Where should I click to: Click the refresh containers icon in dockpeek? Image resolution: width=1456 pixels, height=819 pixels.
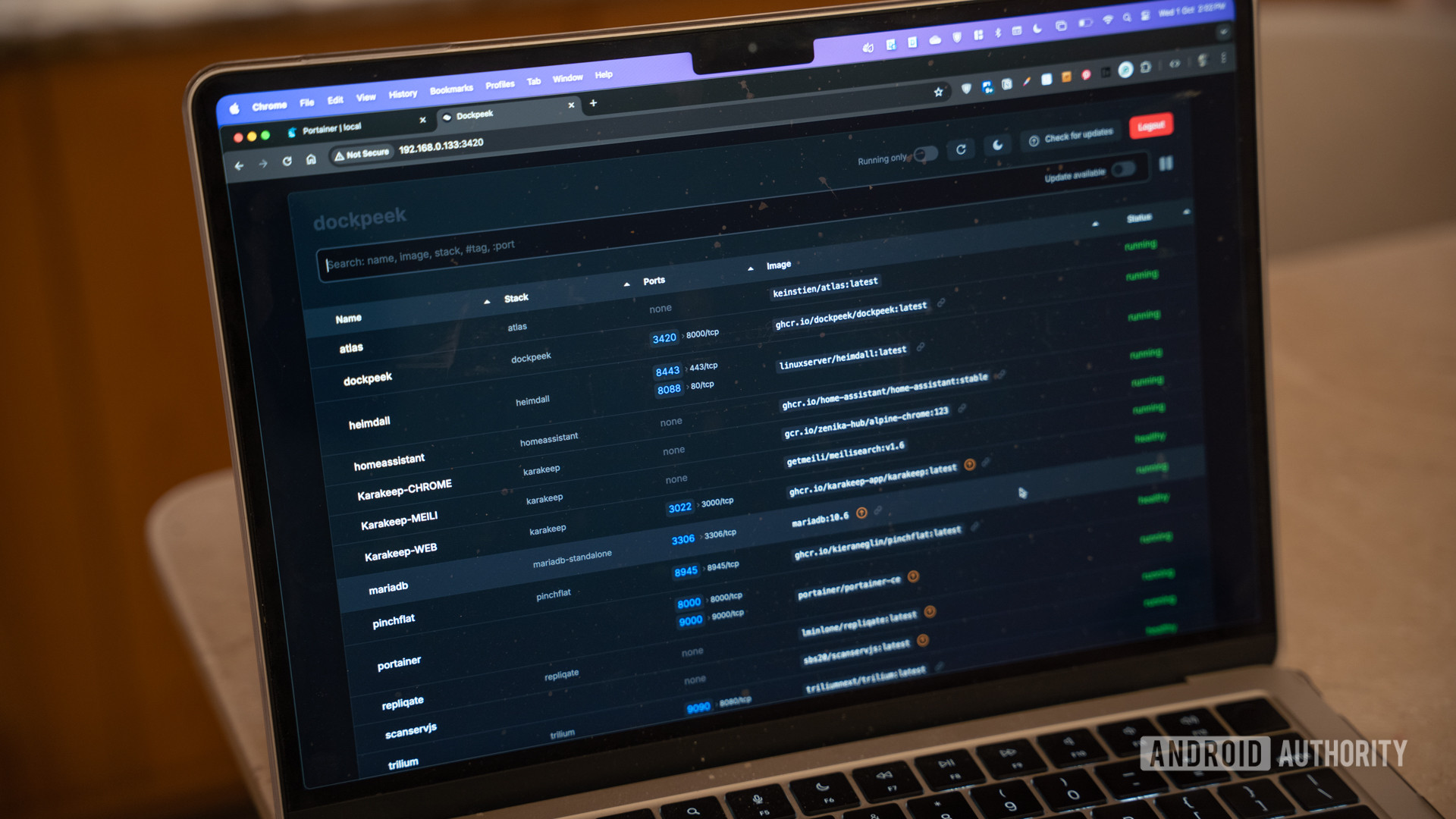pos(961,149)
